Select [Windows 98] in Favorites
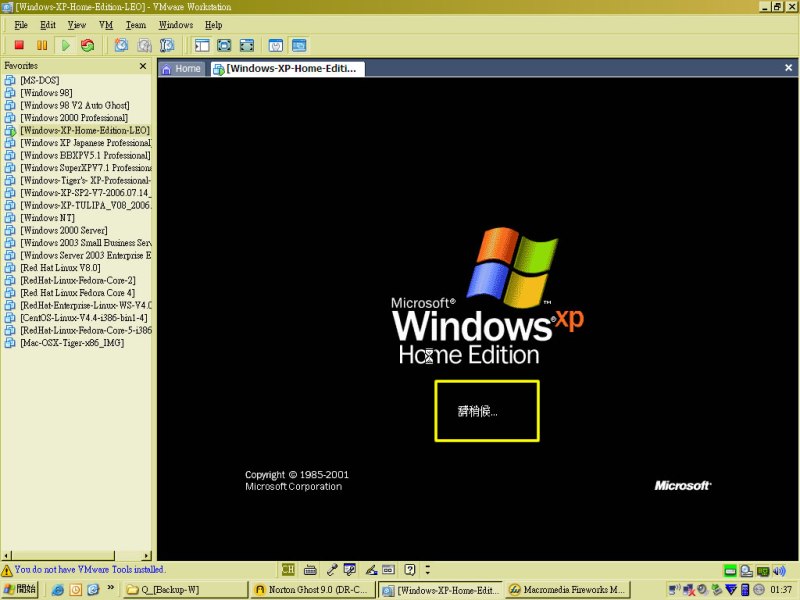Image resolution: width=800 pixels, height=600 pixels. [x=46, y=92]
